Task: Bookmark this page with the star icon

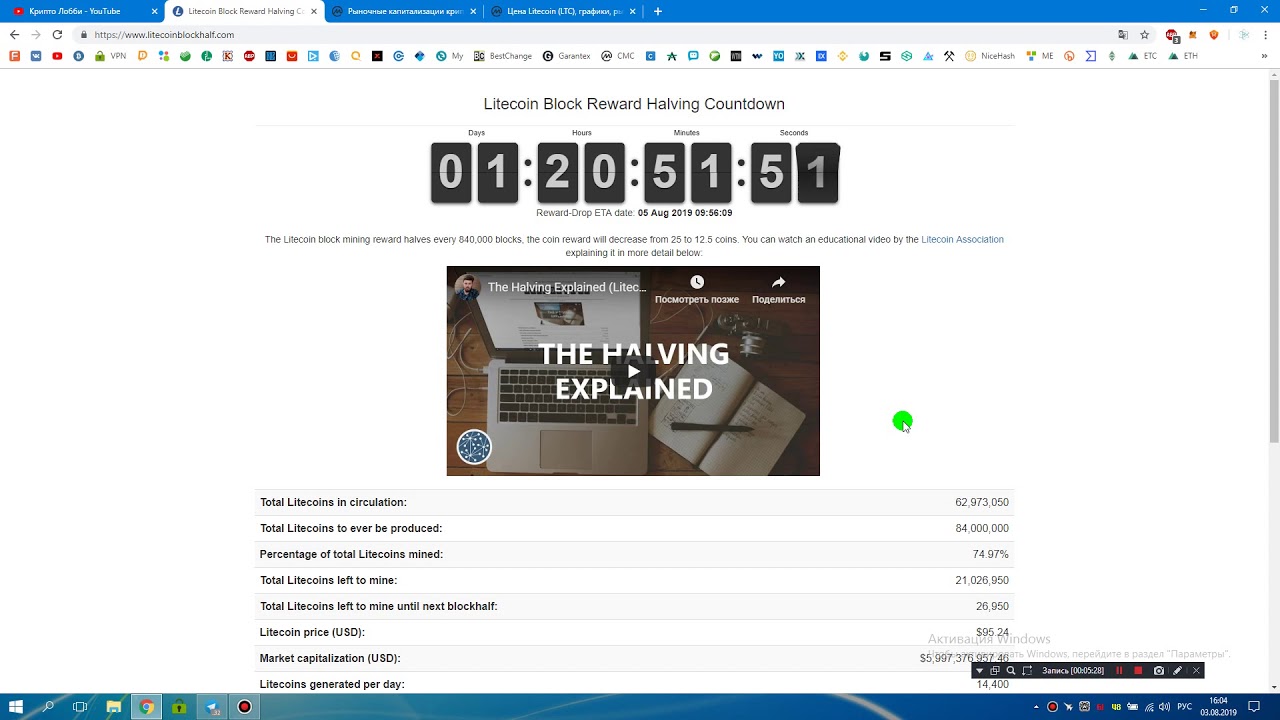Action: (x=1145, y=34)
